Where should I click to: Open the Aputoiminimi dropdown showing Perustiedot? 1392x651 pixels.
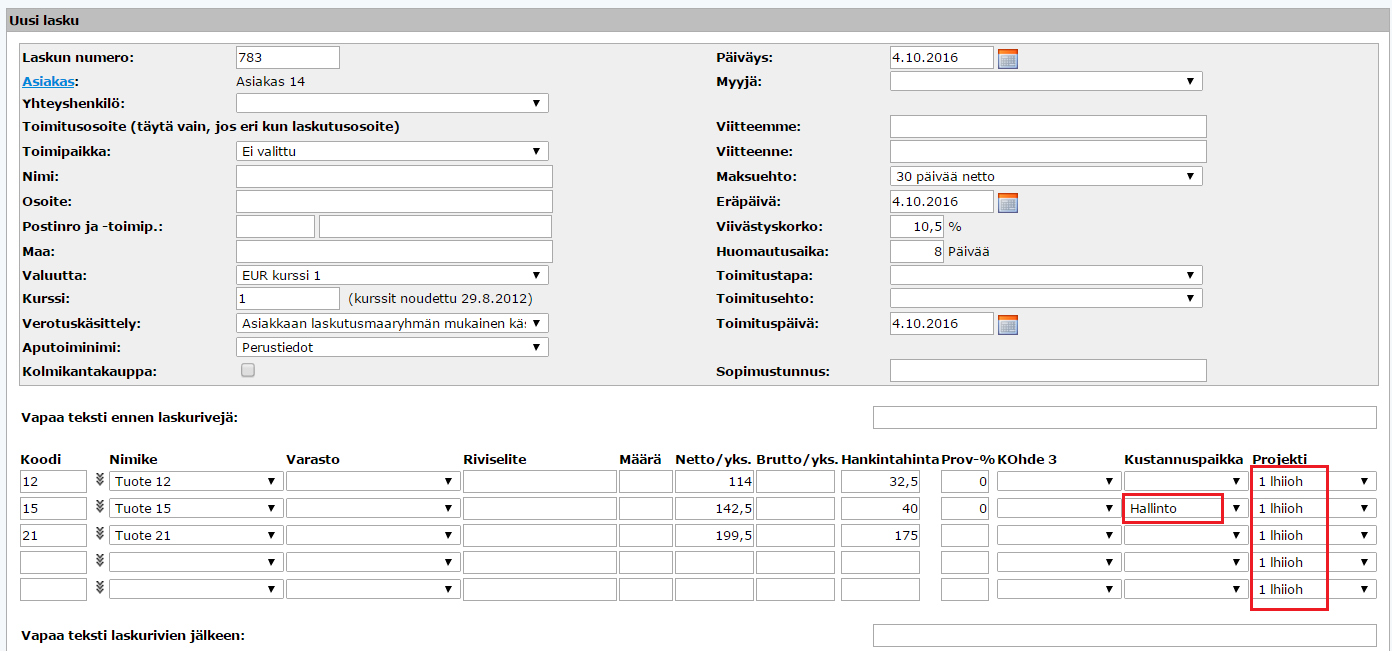pos(392,347)
